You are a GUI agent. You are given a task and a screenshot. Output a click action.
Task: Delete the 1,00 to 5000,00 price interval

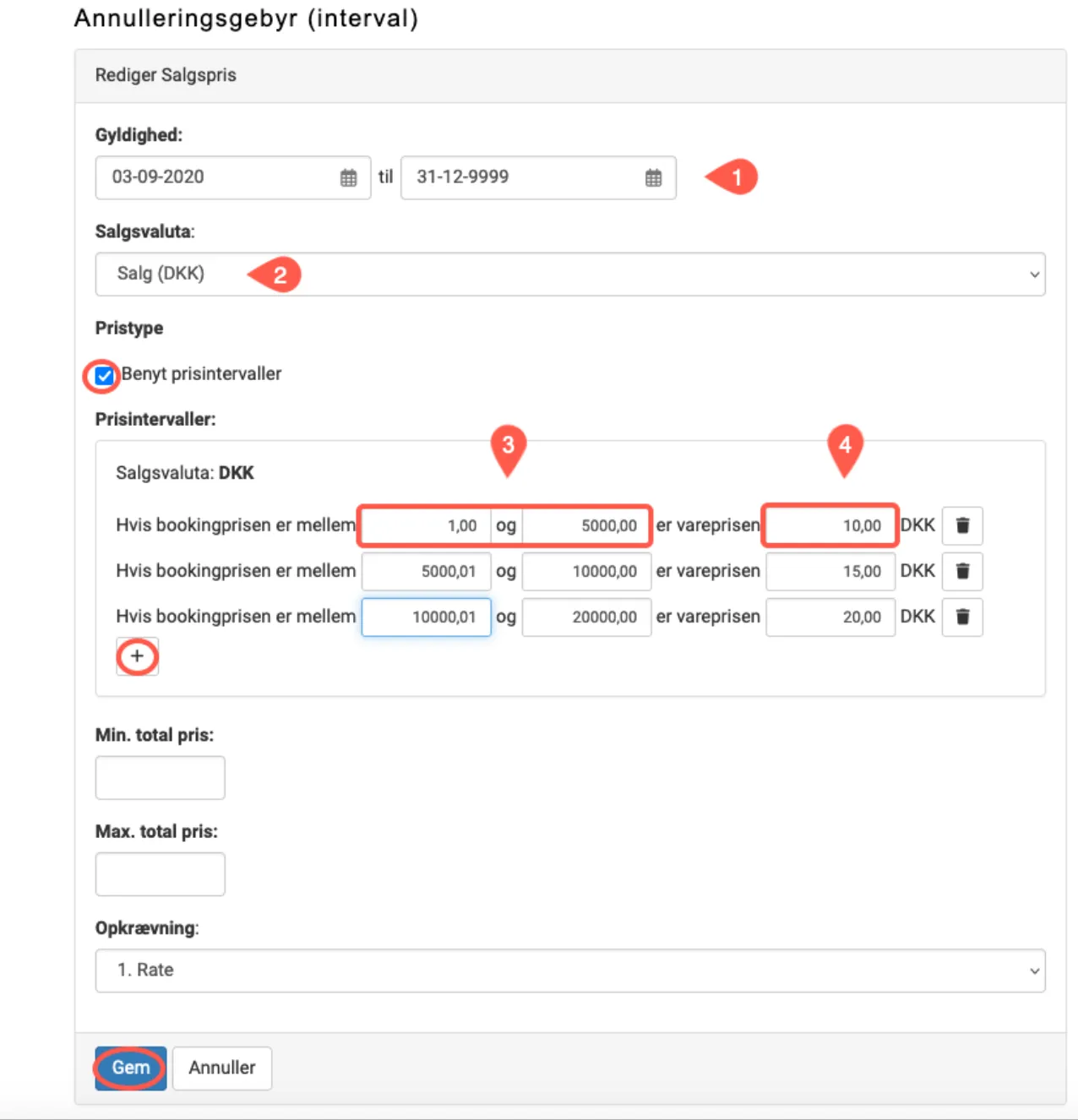[x=962, y=525]
